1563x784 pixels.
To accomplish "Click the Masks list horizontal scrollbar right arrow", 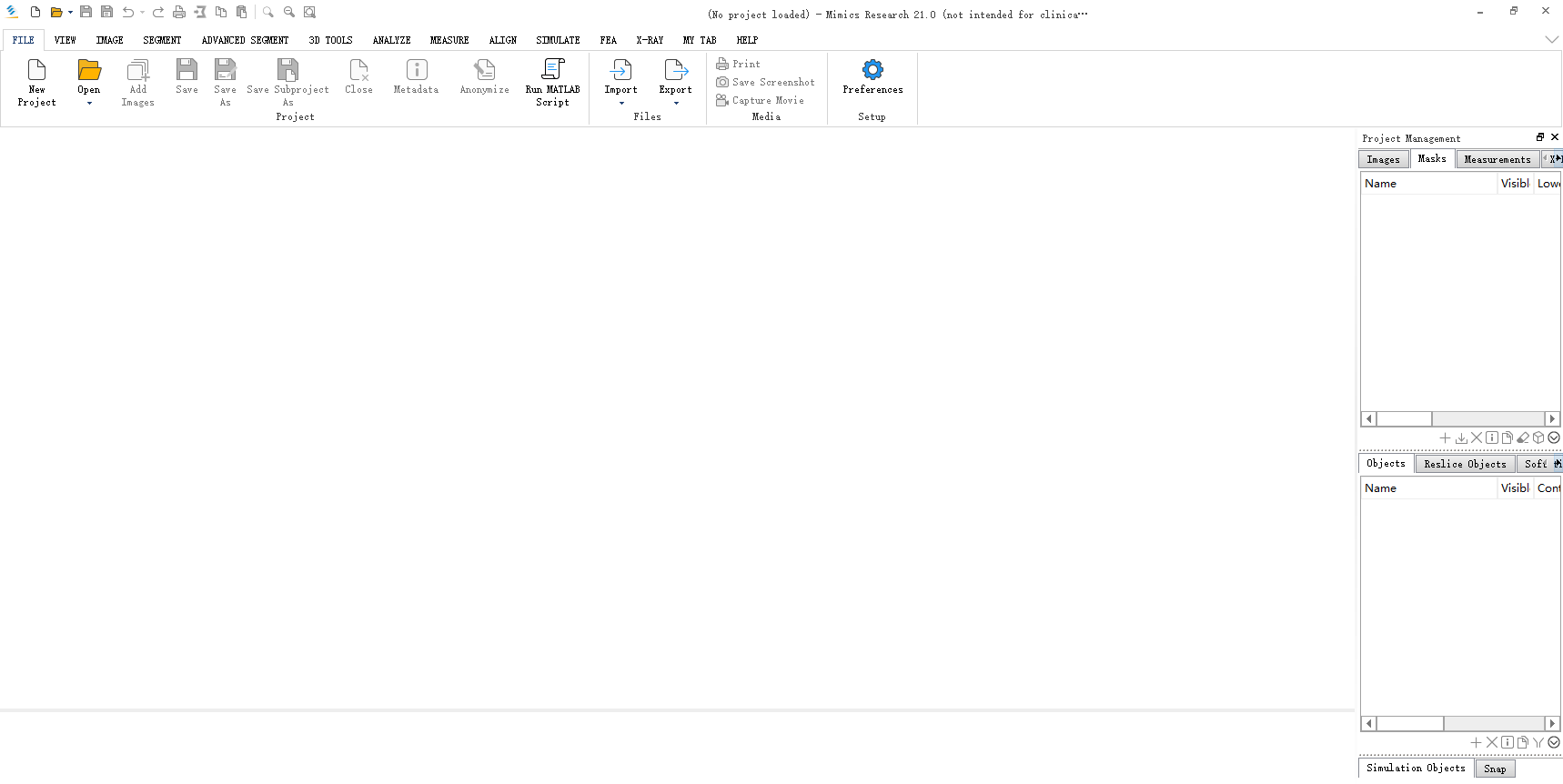I will pos(1552,419).
